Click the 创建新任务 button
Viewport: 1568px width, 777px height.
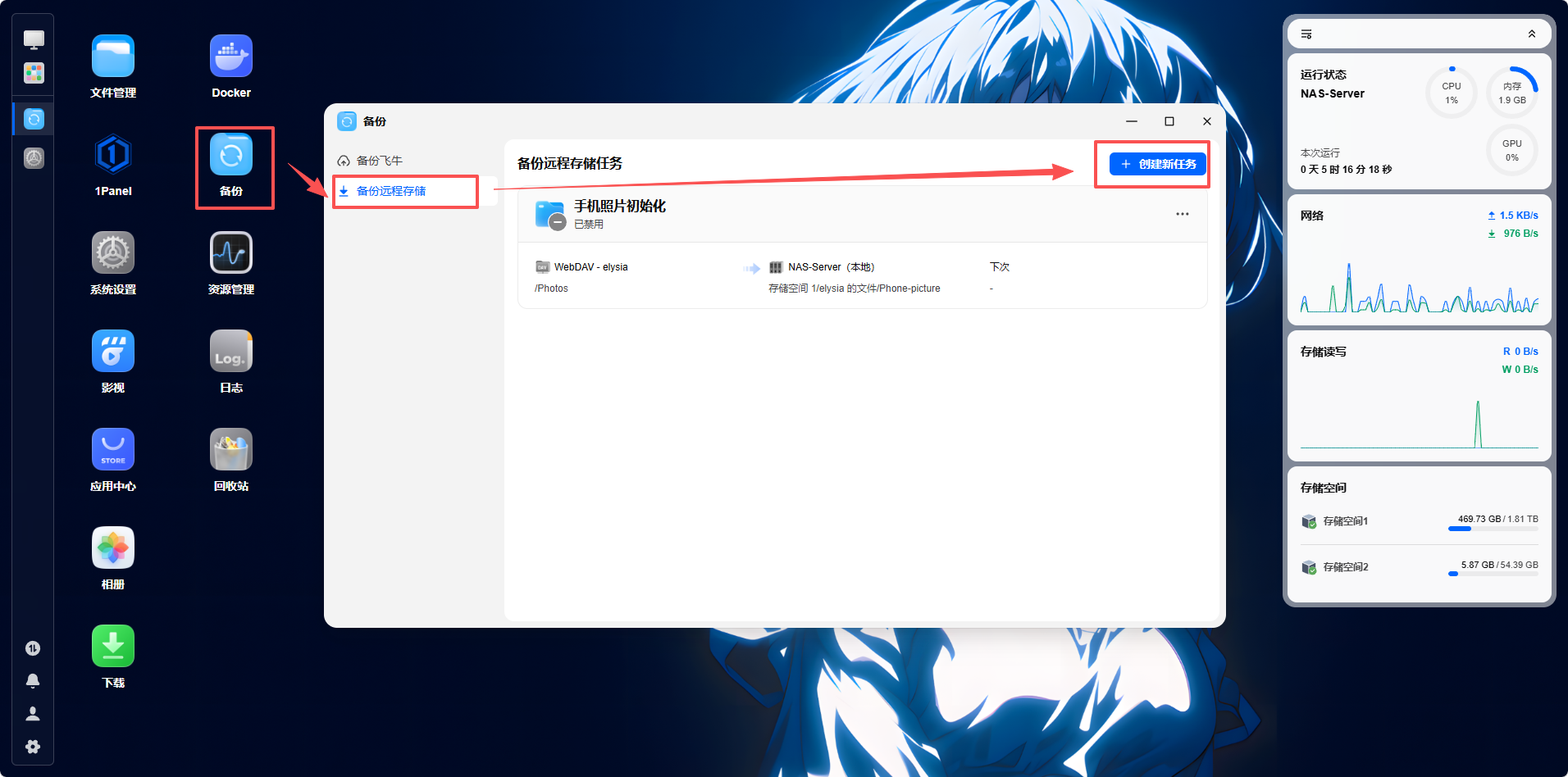coord(1158,164)
